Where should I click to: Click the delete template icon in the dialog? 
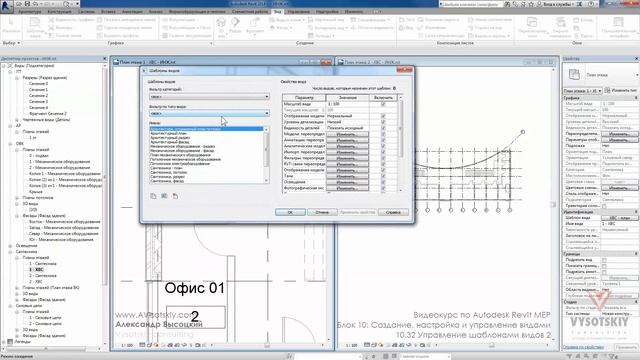(x=175, y=196)
